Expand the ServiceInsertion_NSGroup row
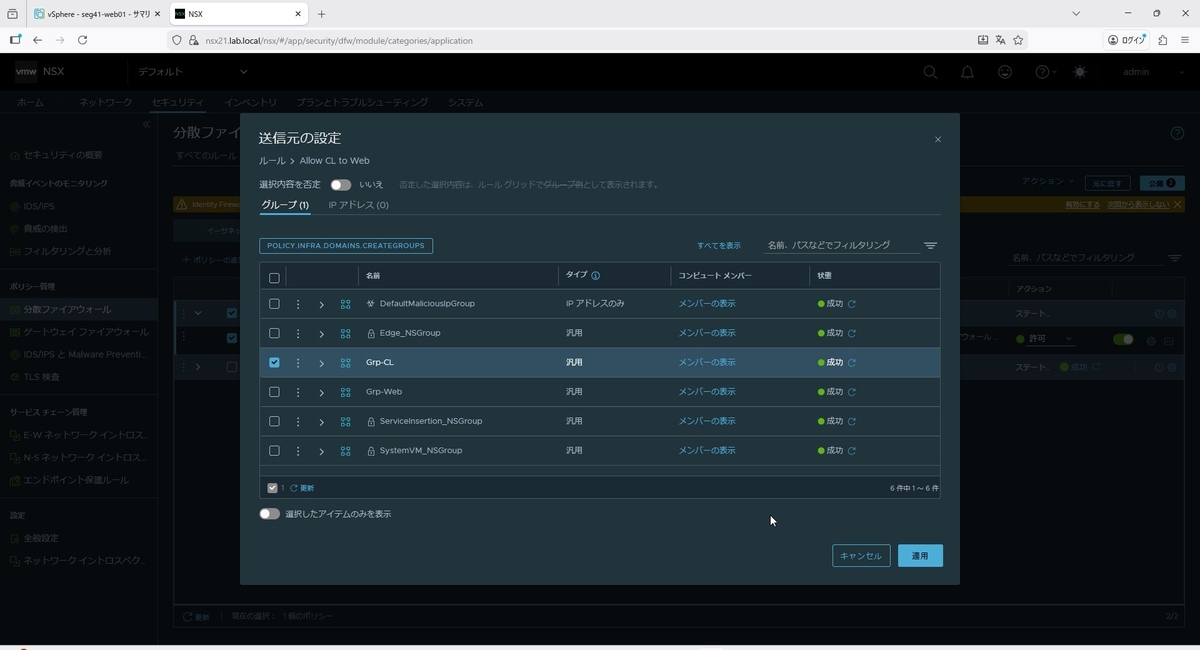The width and height of the screenshot is (1200, 650). click(x=322, y=421)
